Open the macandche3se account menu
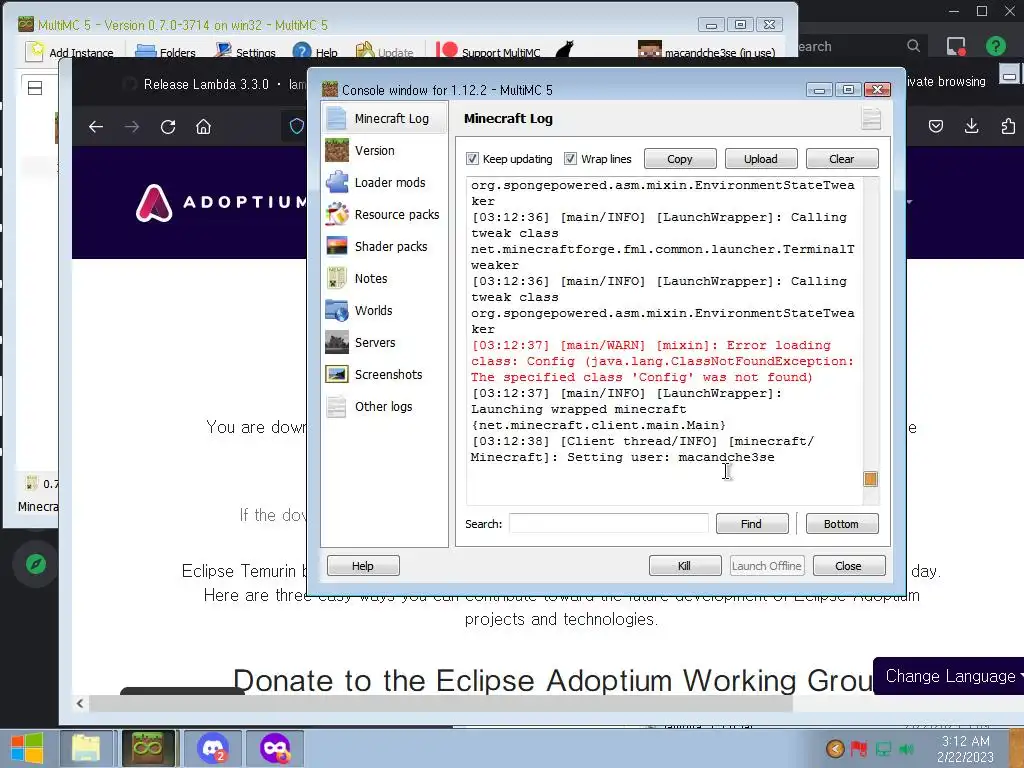 tap(707, 52)
